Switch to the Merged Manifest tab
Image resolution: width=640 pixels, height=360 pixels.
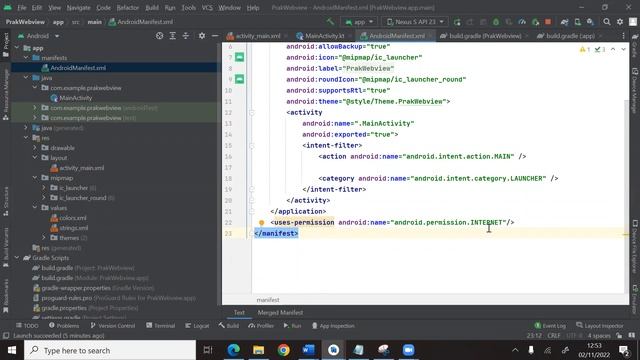(280, 313)
